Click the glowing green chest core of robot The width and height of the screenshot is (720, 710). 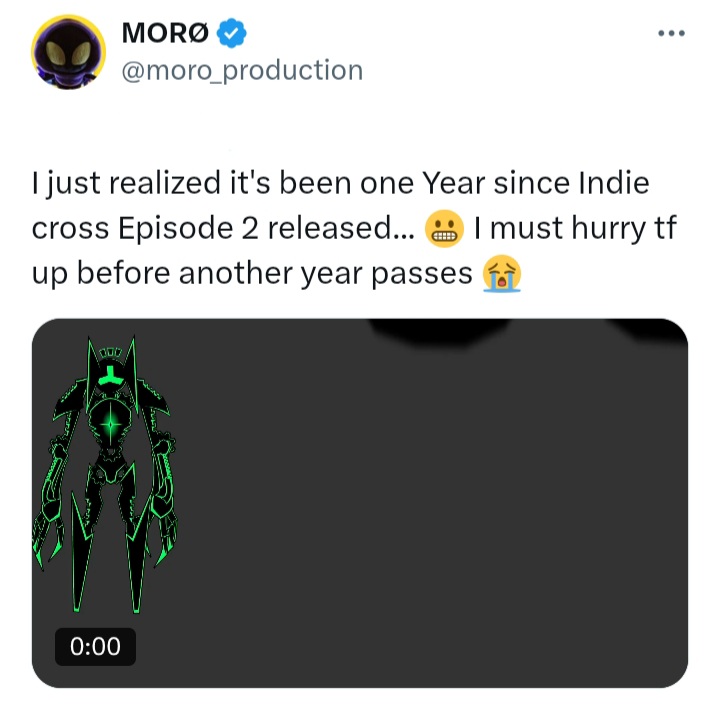click(x=110, y=423)
